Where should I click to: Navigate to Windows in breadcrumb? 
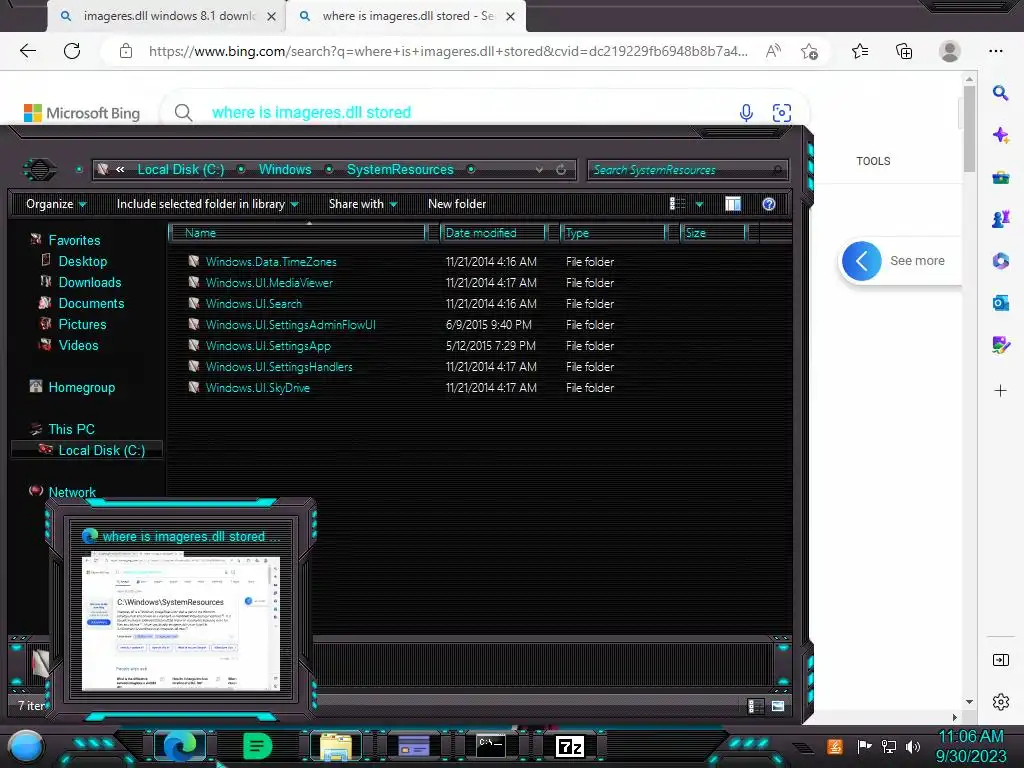tap(285, 170)
